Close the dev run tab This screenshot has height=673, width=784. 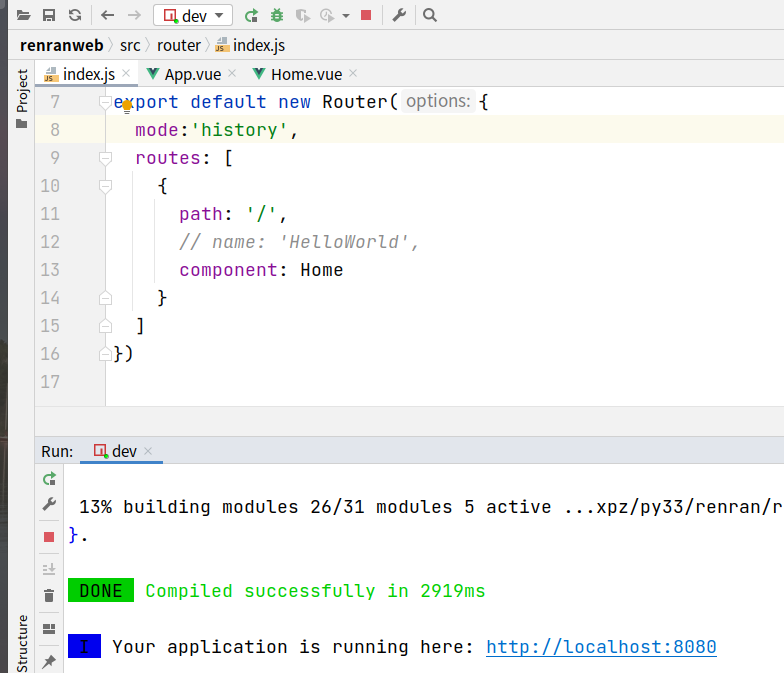pyautogui.click(x=148, y=451)
